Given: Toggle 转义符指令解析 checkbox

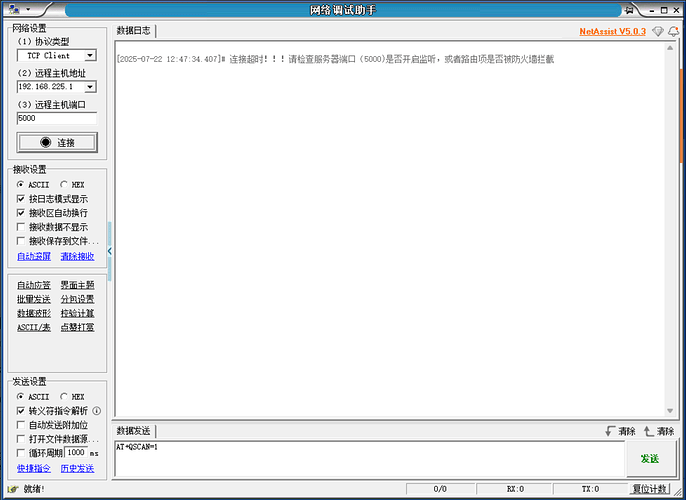Looking at the screenshot, I should (x=21, y=411).
